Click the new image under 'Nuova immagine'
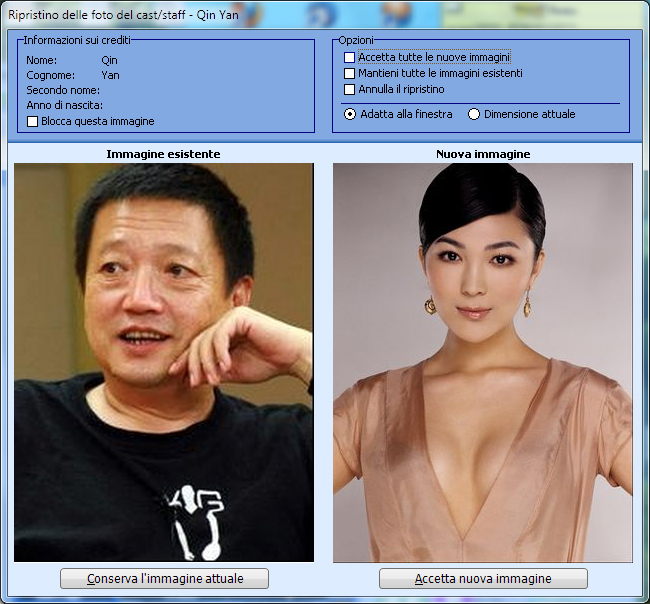Viewport: 650px width, 604px height. [x=483, y=362]
